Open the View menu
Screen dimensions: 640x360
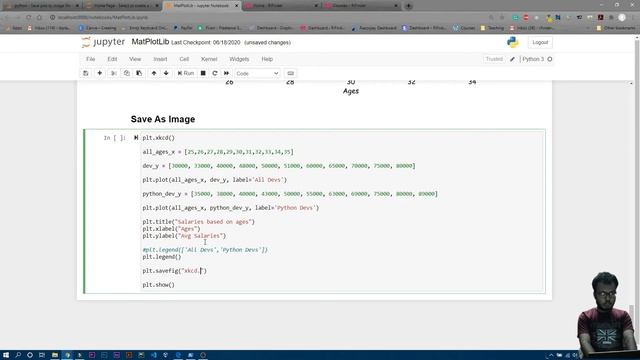coord(135,59)
